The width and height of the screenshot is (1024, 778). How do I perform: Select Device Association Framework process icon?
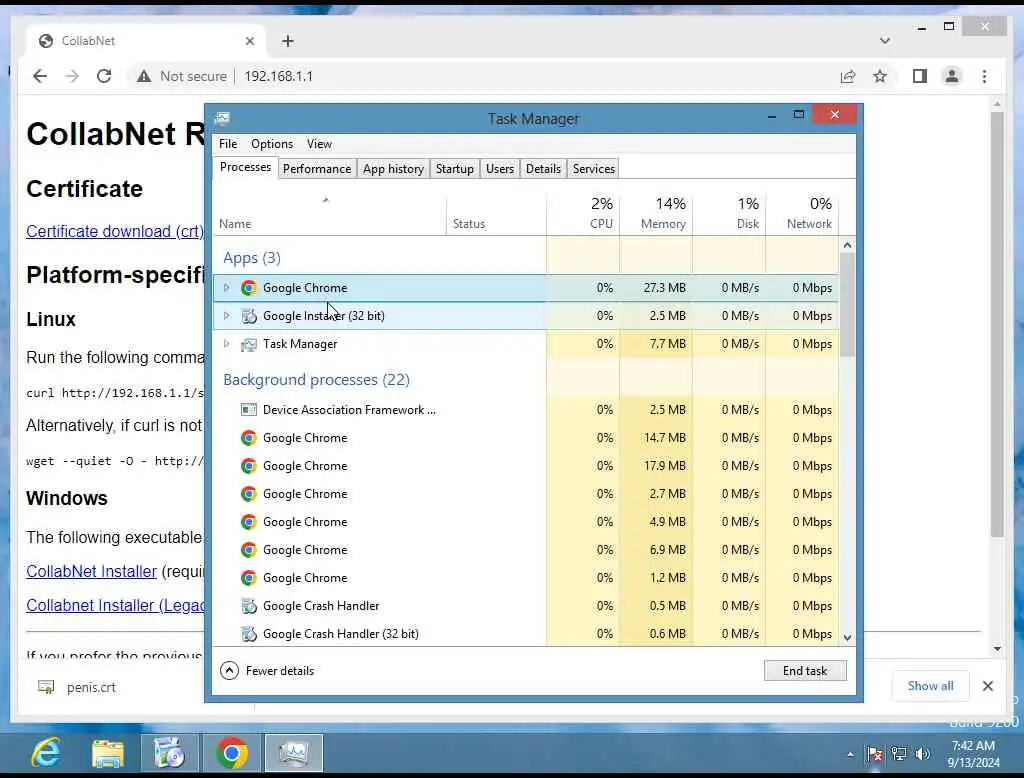click(249, 410)
